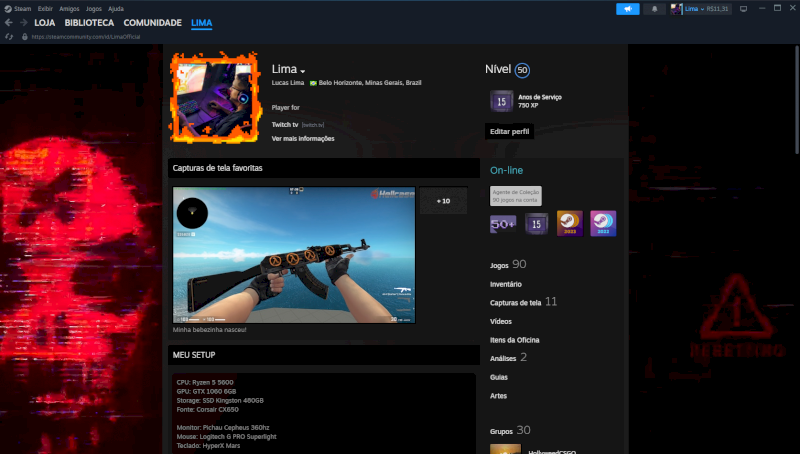The image size is (800, 454).
Task: Open the Steam 2022 purple badge
Action: click(602, 223)
